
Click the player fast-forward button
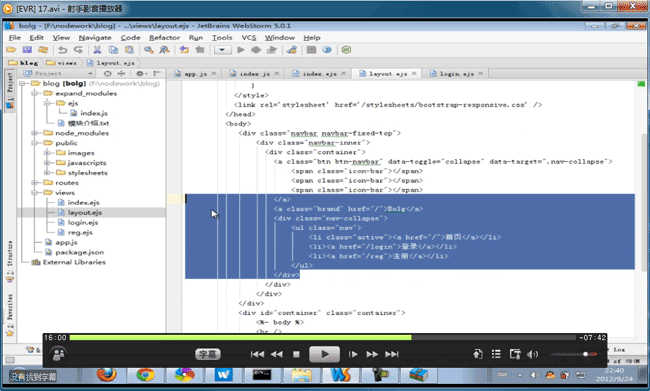pyautogui.click(x=372, y=354)
